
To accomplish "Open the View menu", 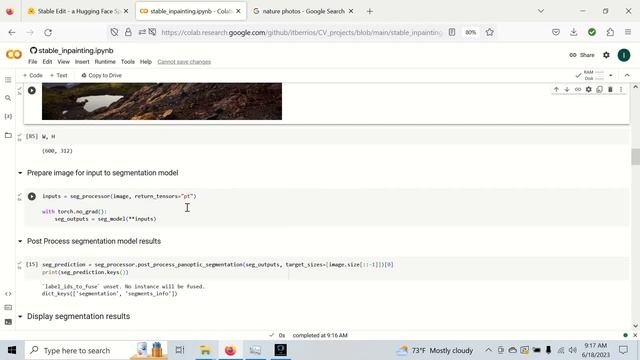I will 63,62.
